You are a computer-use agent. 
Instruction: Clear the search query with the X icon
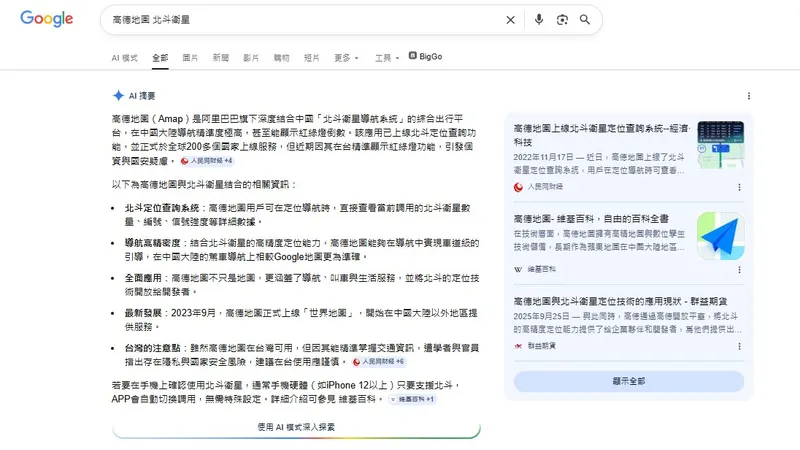coord(510,20)
